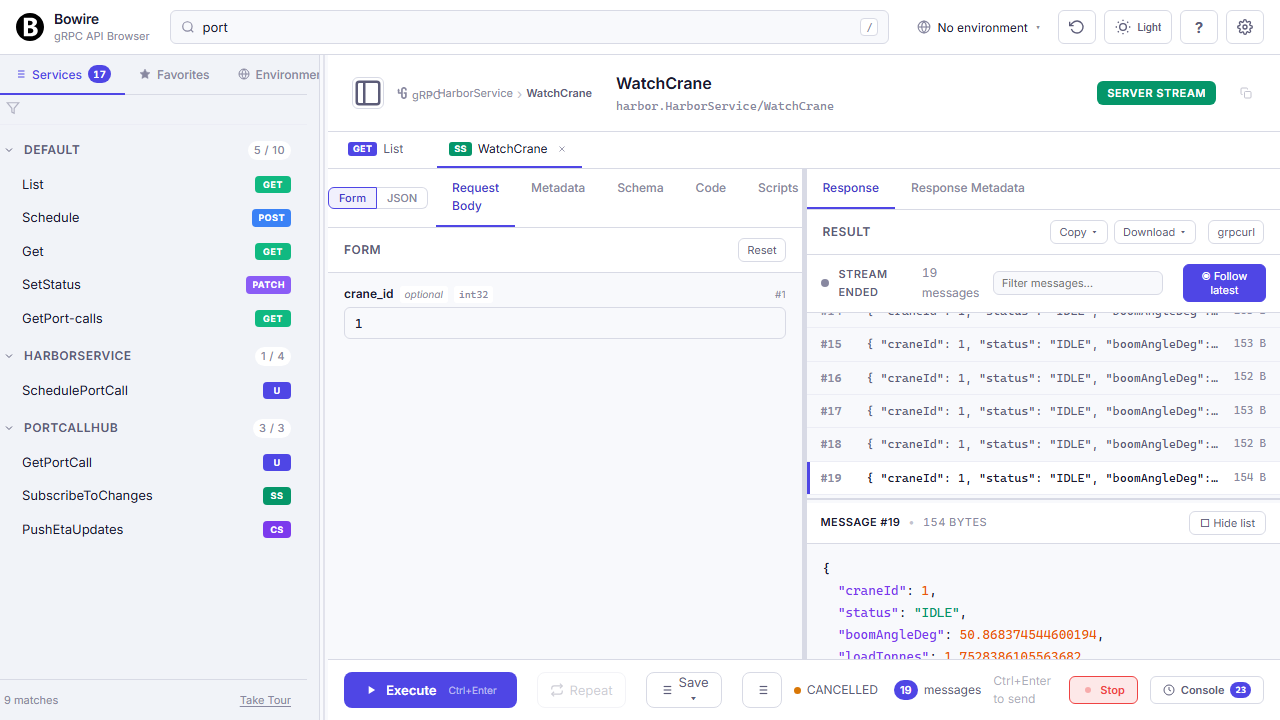Image resolution: width=1280 pixels, height=720 pixels.
Task: Click the reload services icon button
Action: click(x=1077, y=27)
